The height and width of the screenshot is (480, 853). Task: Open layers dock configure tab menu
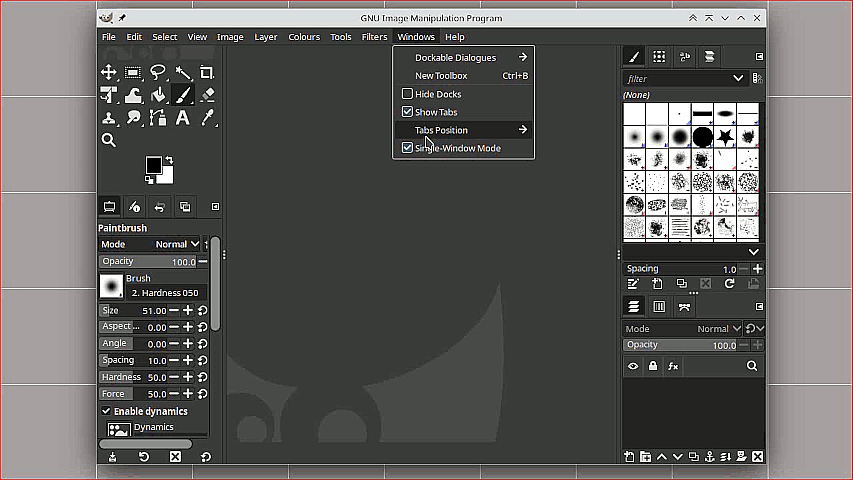(x=759, y=307)
